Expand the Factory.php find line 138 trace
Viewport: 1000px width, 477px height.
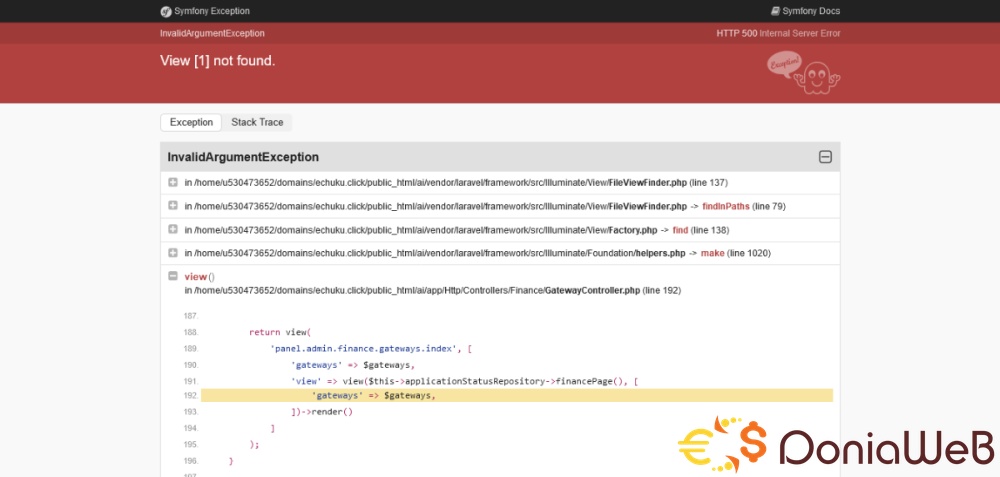pyautogui.click(x=173, y=229)
